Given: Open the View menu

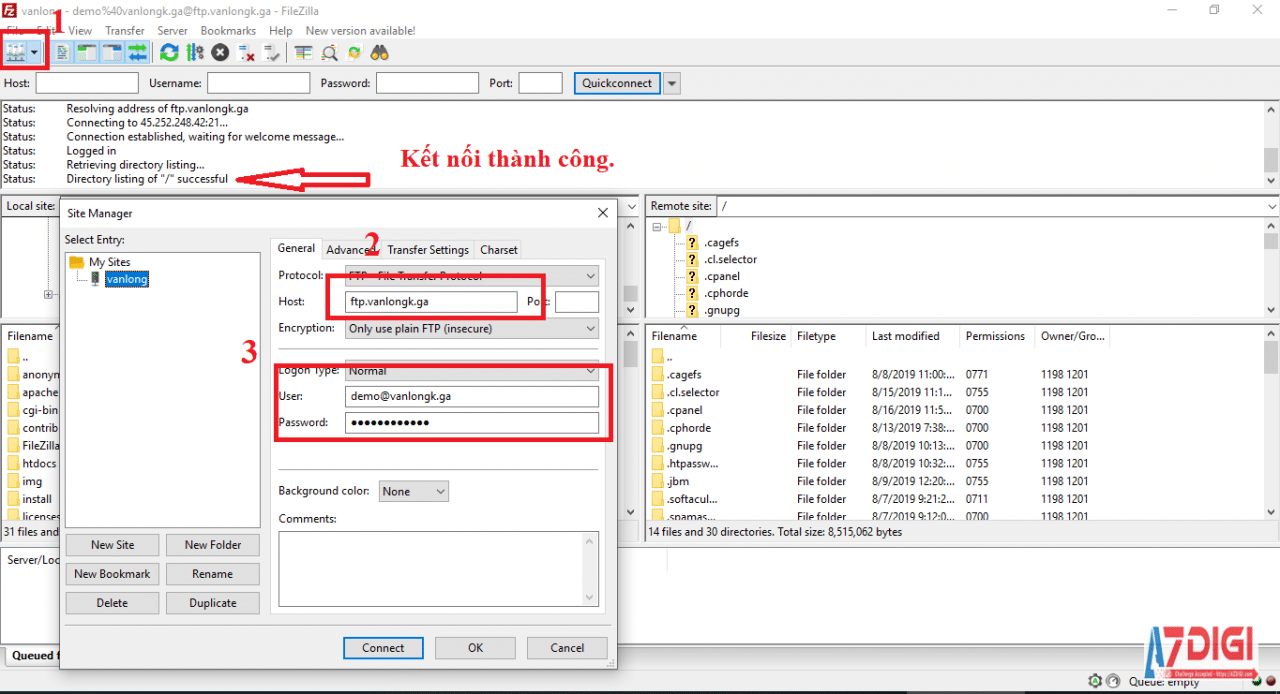Looking at the screenshot, I should point(80,31).
